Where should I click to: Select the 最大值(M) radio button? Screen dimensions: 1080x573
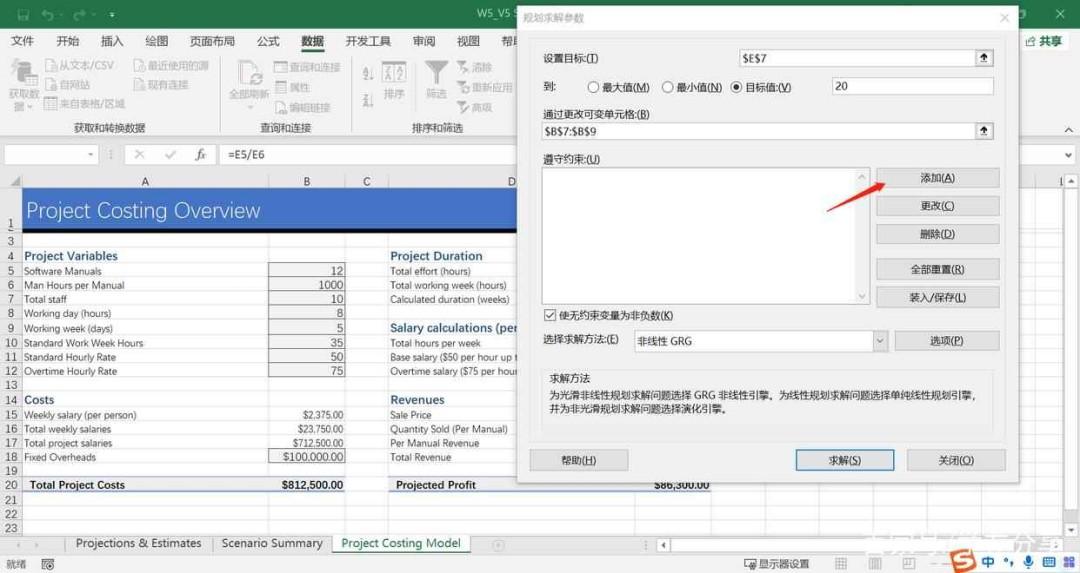(x=593, y=87)
